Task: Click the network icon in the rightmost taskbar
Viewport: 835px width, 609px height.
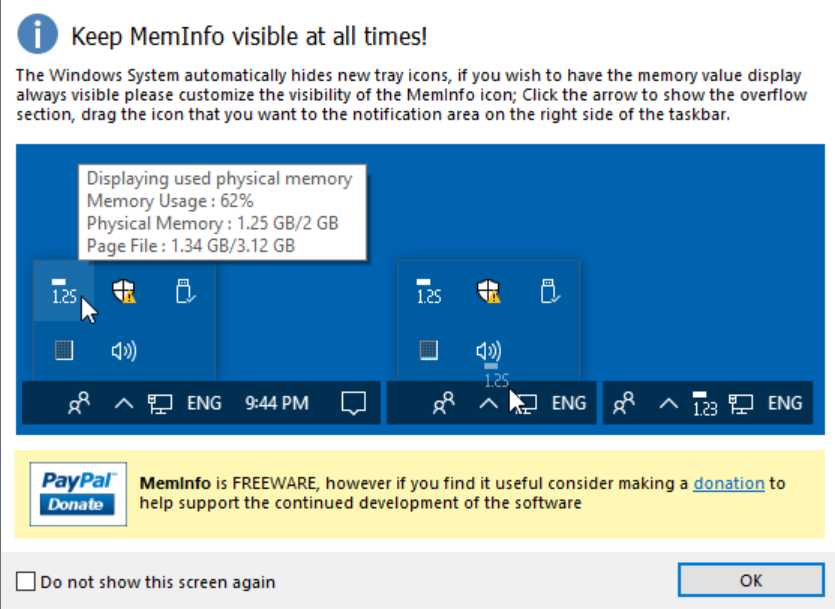Action: 741,404
